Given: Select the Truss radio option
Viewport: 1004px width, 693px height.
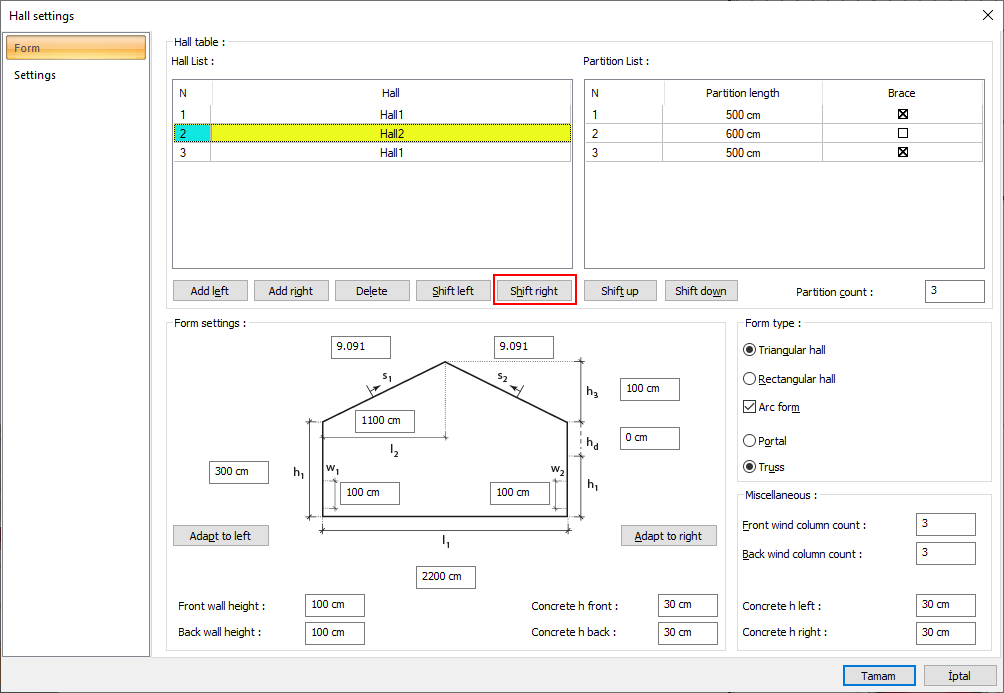Looking at the screenshot, I should tap(750, 467).
